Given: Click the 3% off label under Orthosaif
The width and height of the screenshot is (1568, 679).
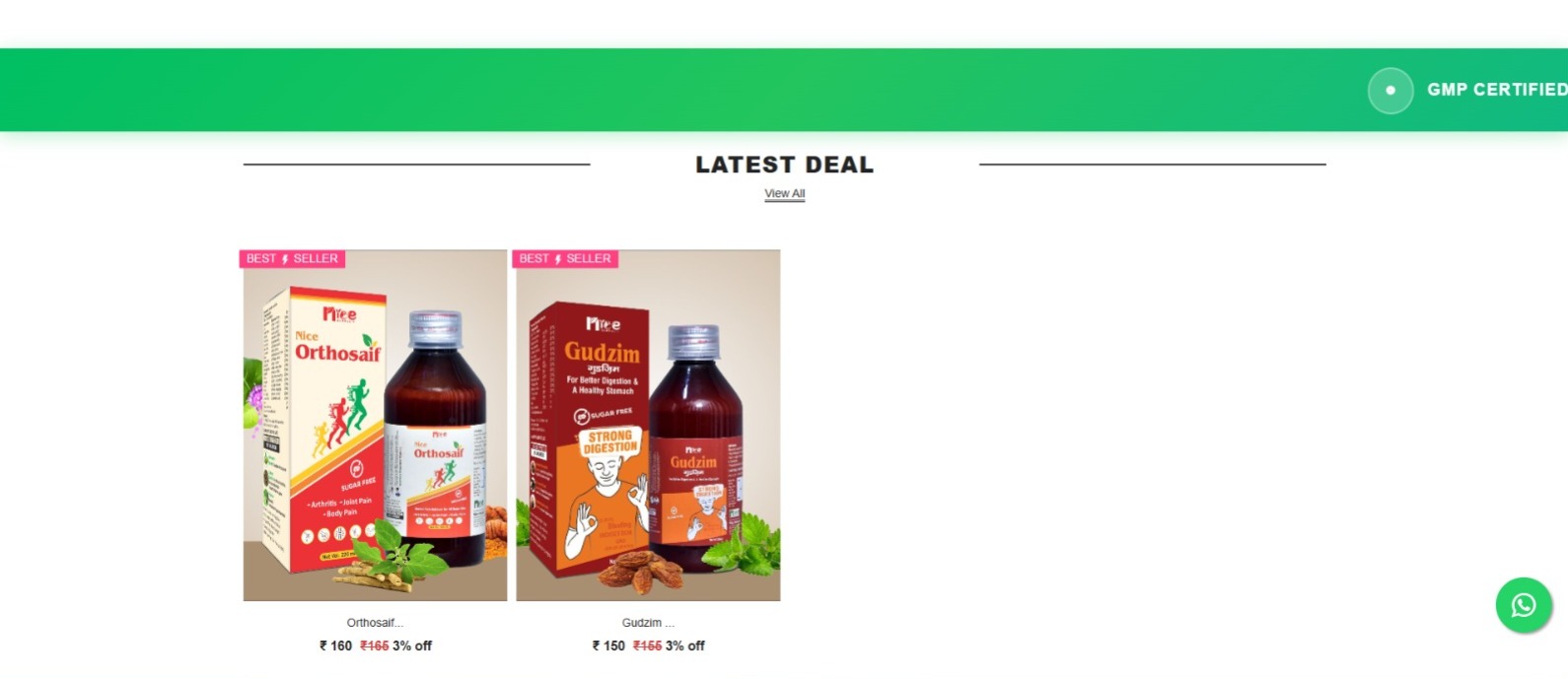Looking at the screenshot, I should (412, 646).
